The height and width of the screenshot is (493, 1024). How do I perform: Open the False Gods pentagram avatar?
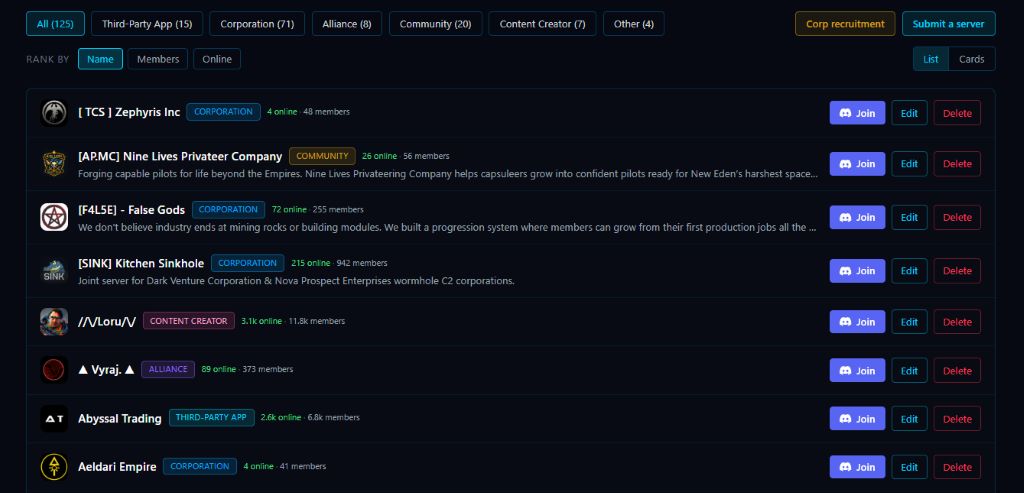pyautogui.click(x=54, y=217)
